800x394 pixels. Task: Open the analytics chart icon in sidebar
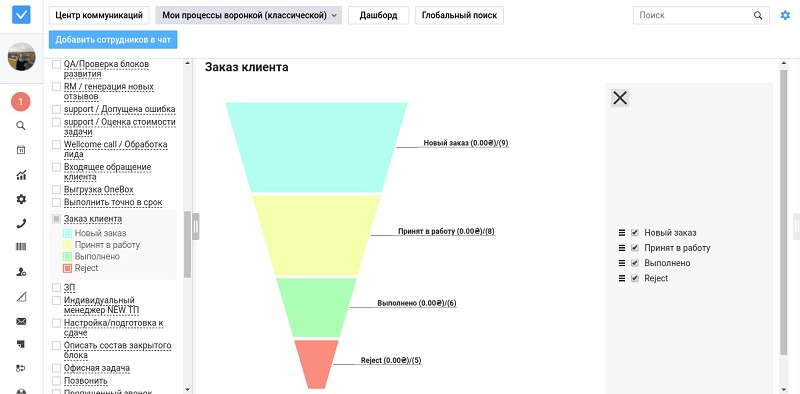(21, 175)
